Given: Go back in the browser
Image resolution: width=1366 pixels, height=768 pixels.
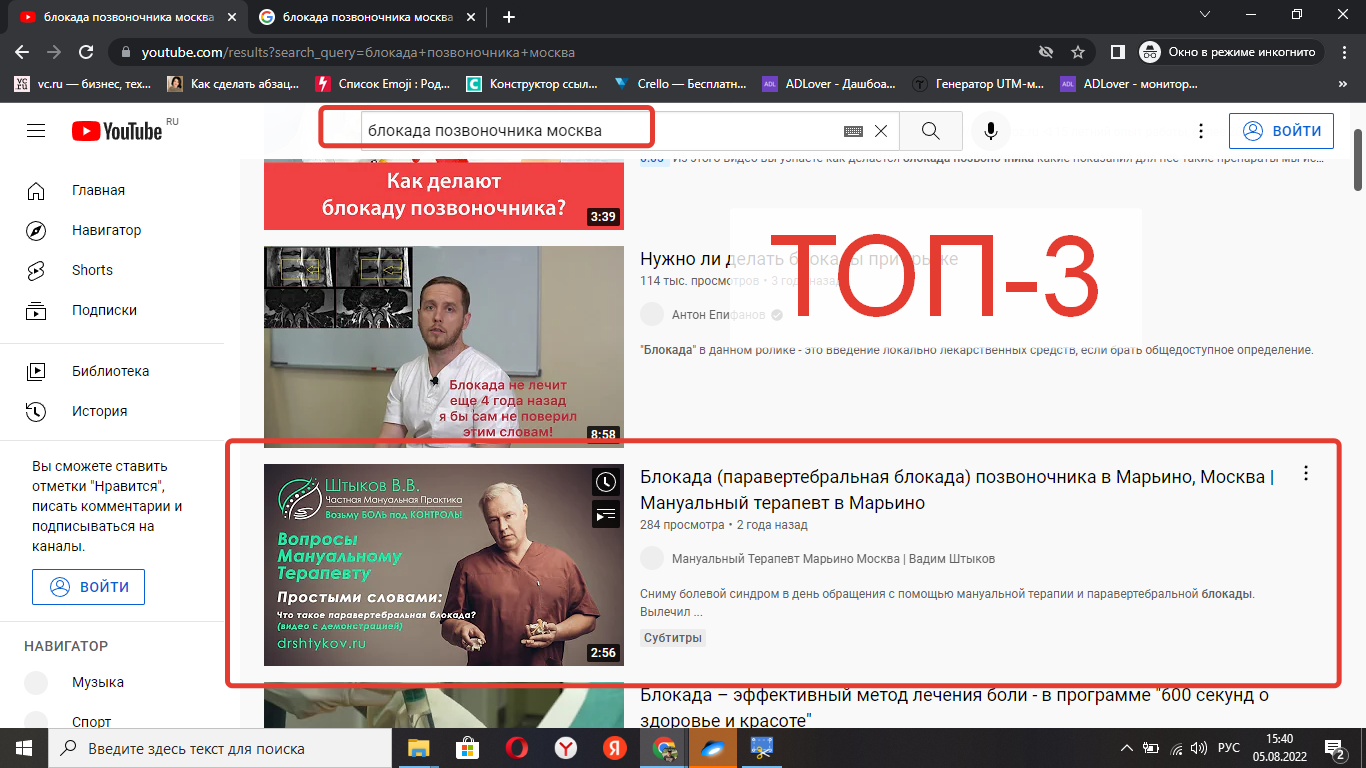Looking at the screenshot, I should tap(22, 52).
